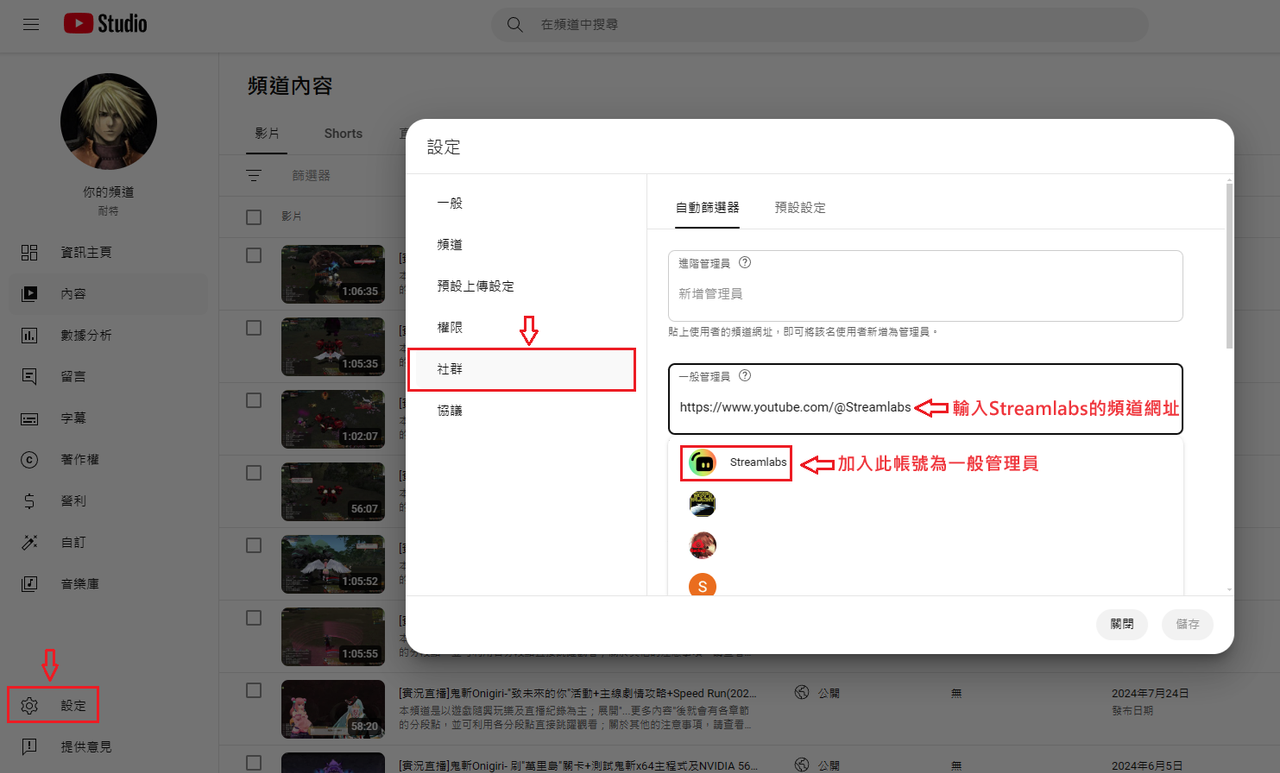Click the settings dialog vertical scrollbar
This screenshot has width=1280, height=773.
tap(1229, 265)
